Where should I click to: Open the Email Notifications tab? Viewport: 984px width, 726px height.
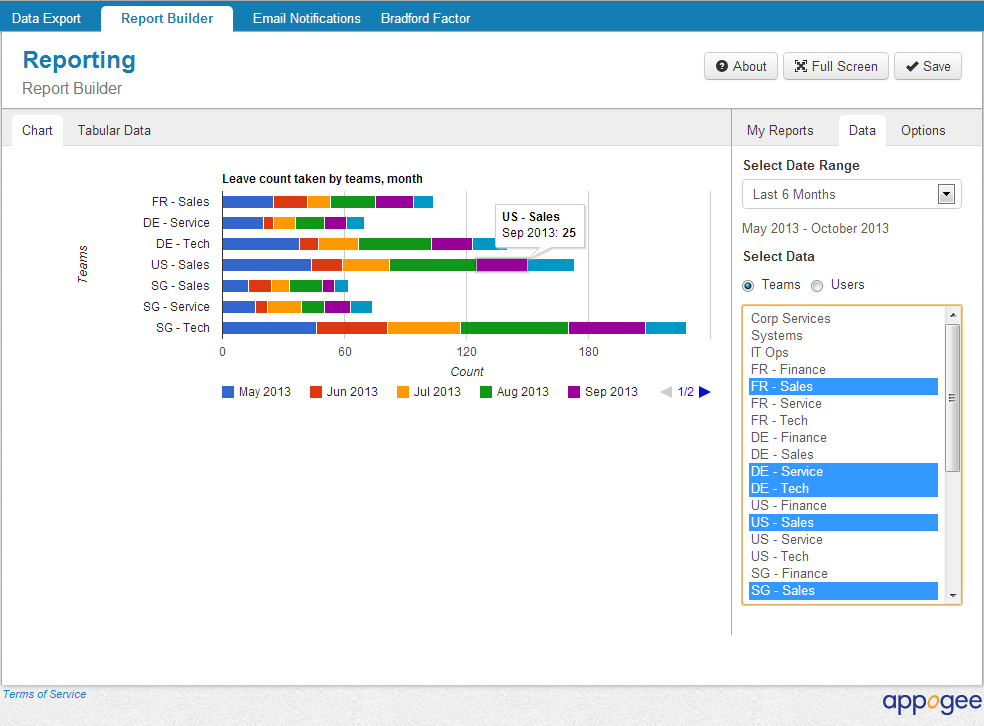coord(306,18)
